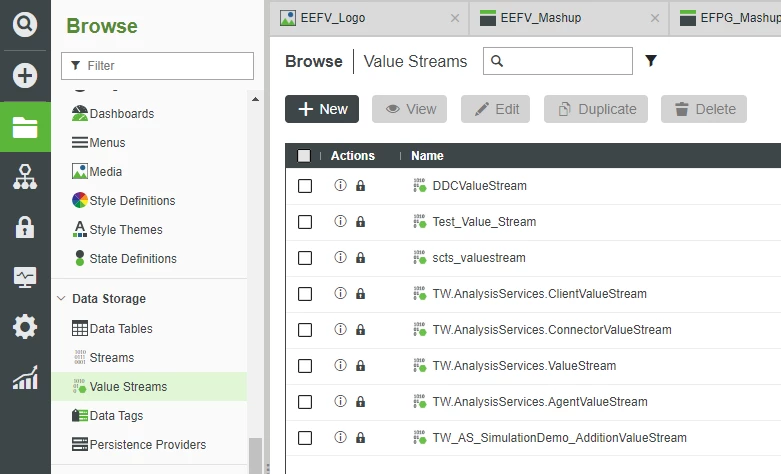Check the TW.AnalysisServices.ClientValueStream checkbox
The height and width of the screenshot is (474, 781).
click(305, 294)
